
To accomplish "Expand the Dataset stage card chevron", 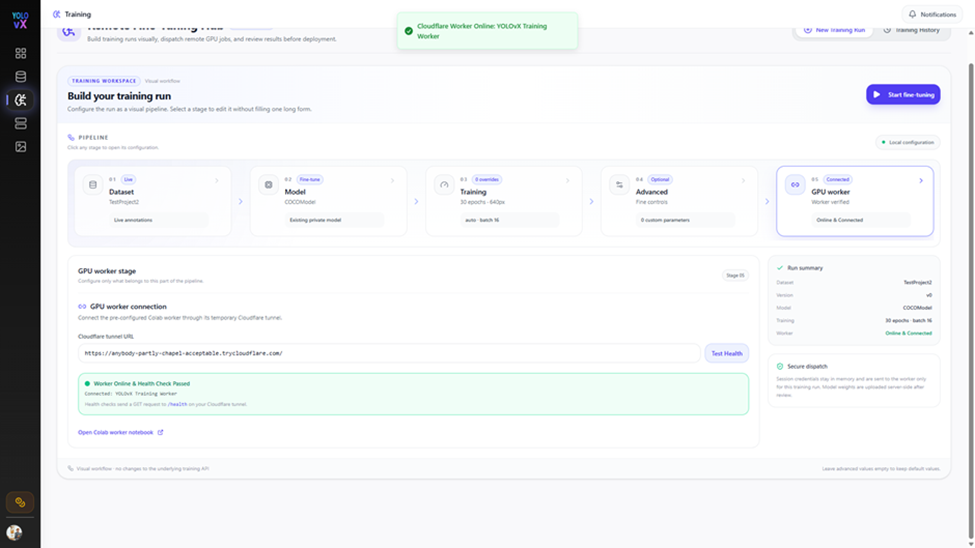I will pos(217,181).
